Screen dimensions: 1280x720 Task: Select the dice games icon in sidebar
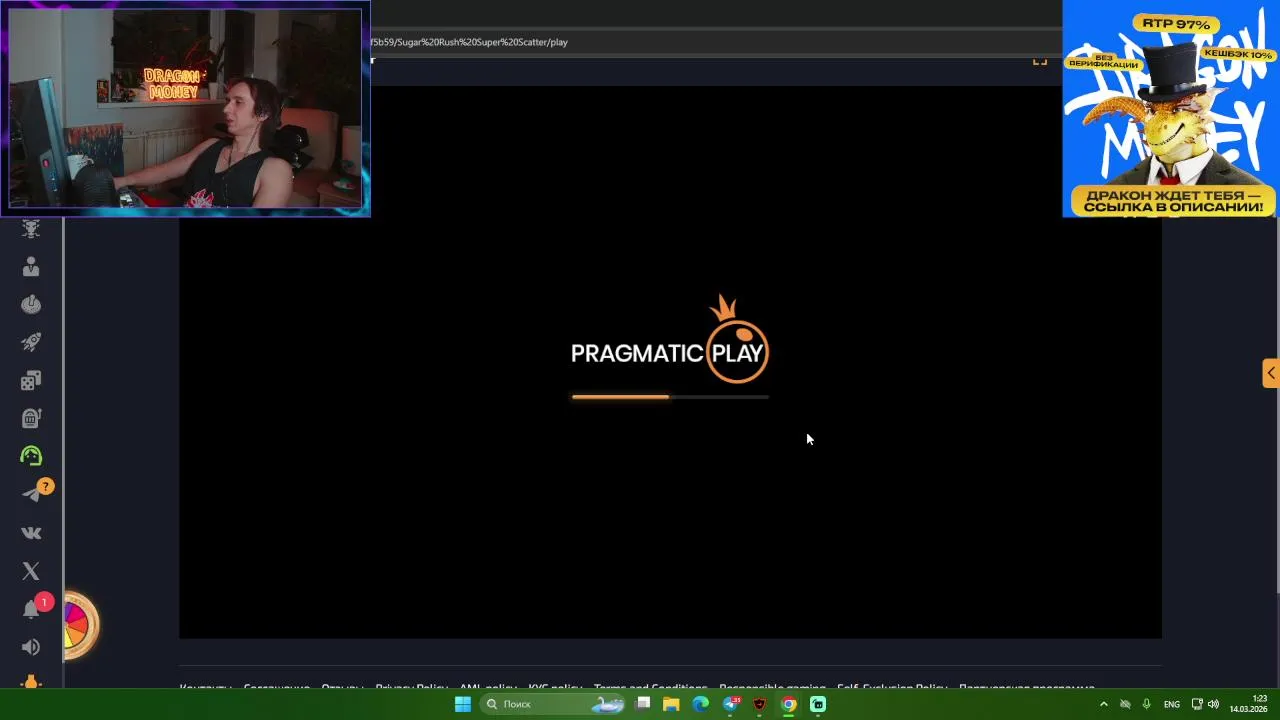31,380
